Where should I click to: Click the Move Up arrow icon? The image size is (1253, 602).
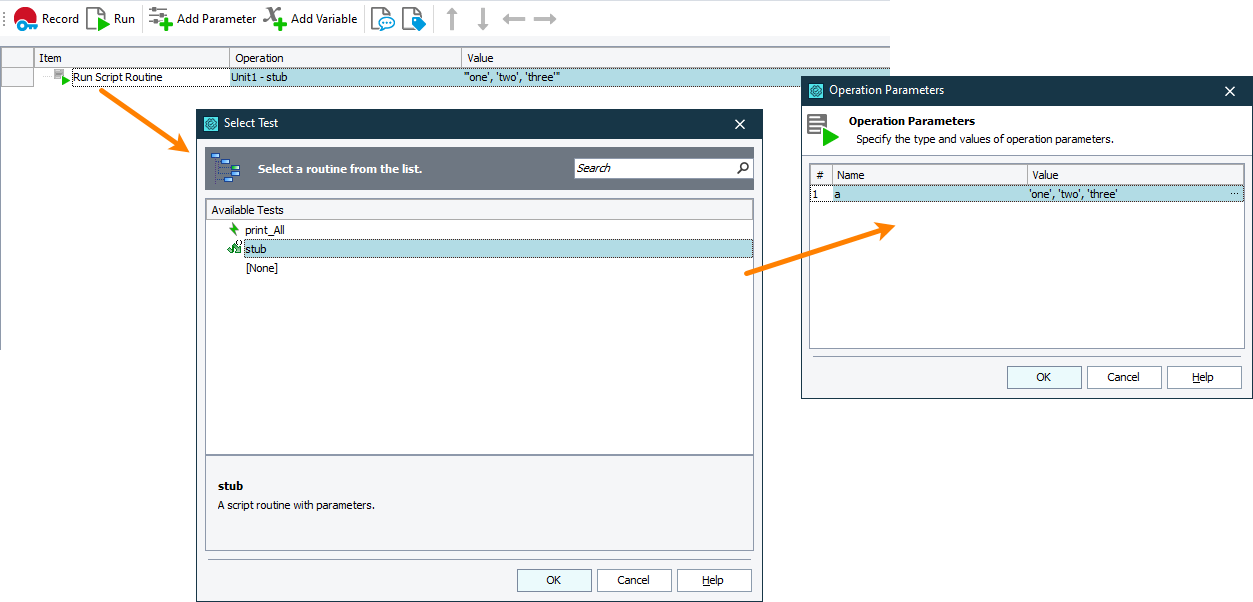[452, 19]
